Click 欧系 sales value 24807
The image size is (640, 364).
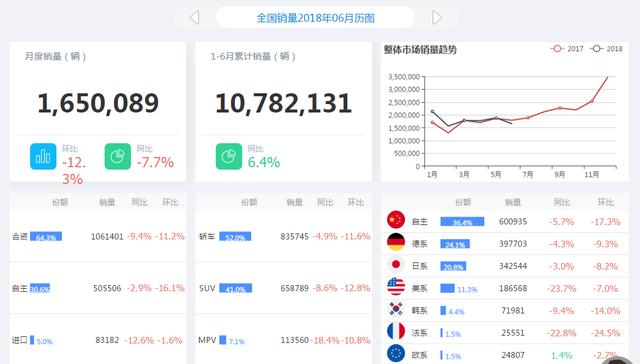[x=513, y=355]
